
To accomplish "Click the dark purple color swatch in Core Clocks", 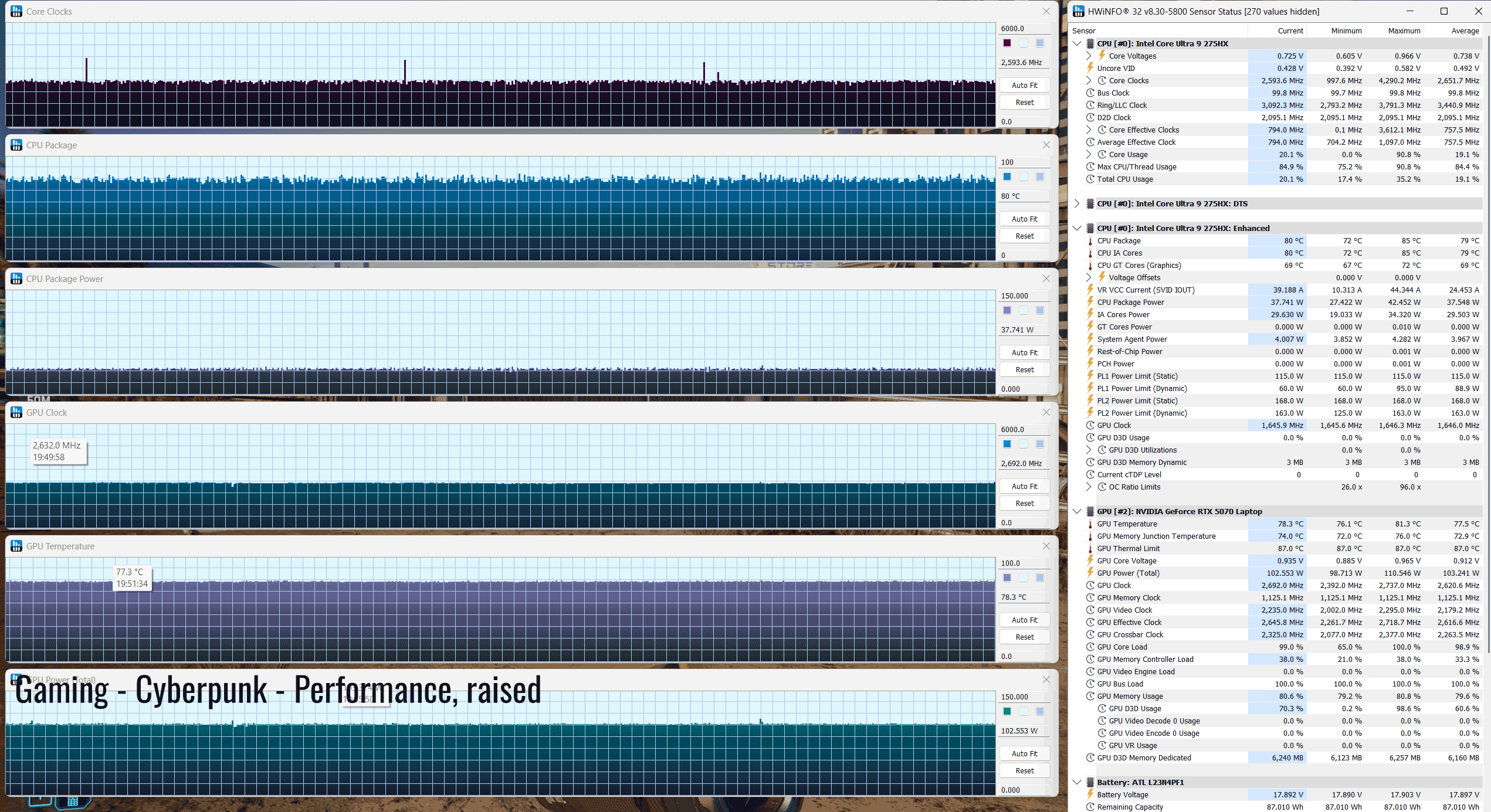I will click(1007, 43).
